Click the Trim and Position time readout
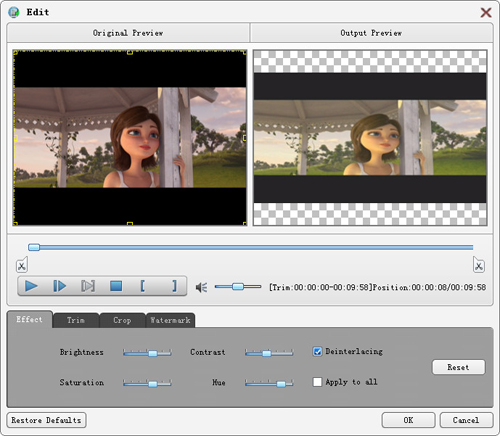The image size is (500, 436). click(377, 287)
